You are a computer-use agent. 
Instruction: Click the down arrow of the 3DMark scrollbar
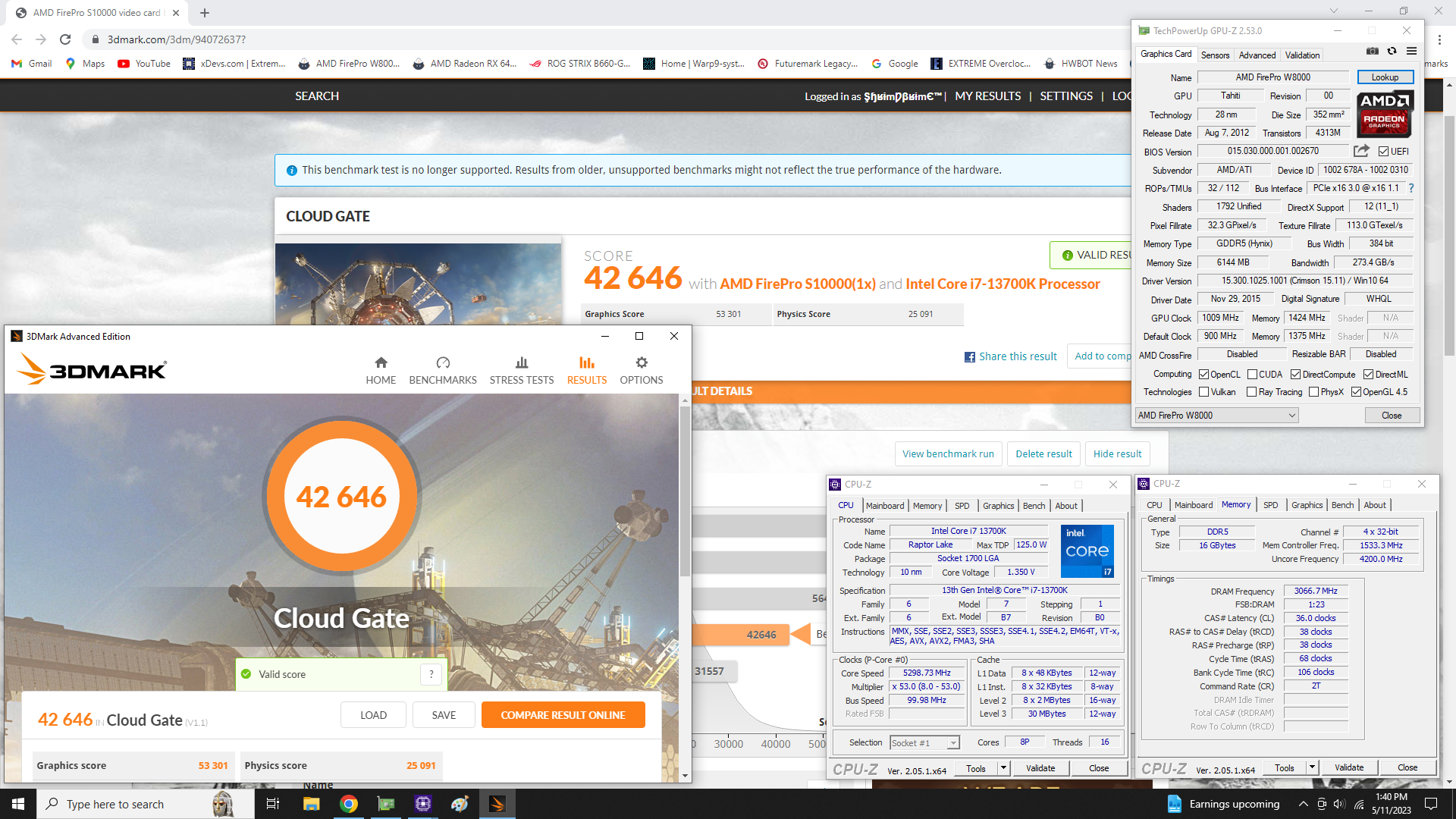click(685, 776)
